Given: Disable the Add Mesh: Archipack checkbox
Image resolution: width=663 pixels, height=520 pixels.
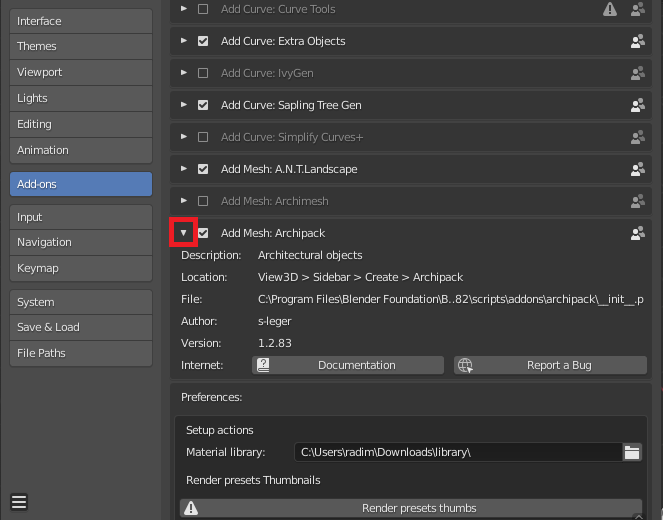Looking at the screenshot, I should tap(204, 233).
